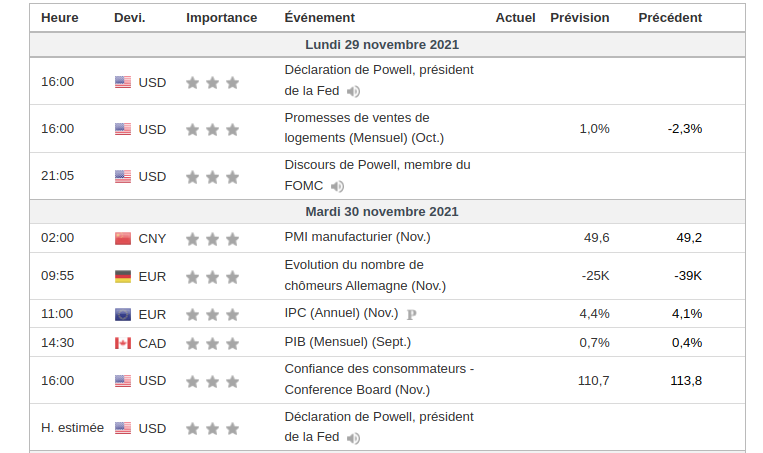Viewport: 763px width, 453px height.
Task: Click speaker icon in Monday 16:00 Powell declaration row
Action: tap(353, 92)
